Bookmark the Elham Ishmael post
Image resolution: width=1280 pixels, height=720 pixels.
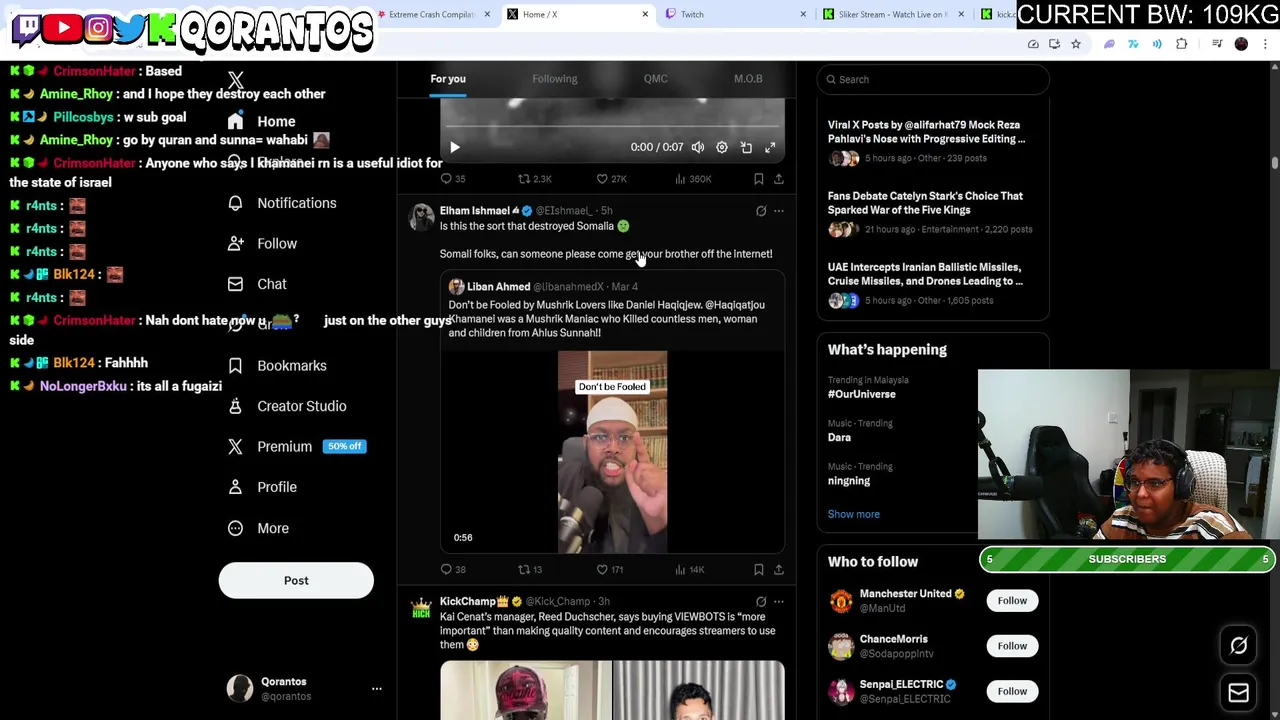[x=759, y=569]
